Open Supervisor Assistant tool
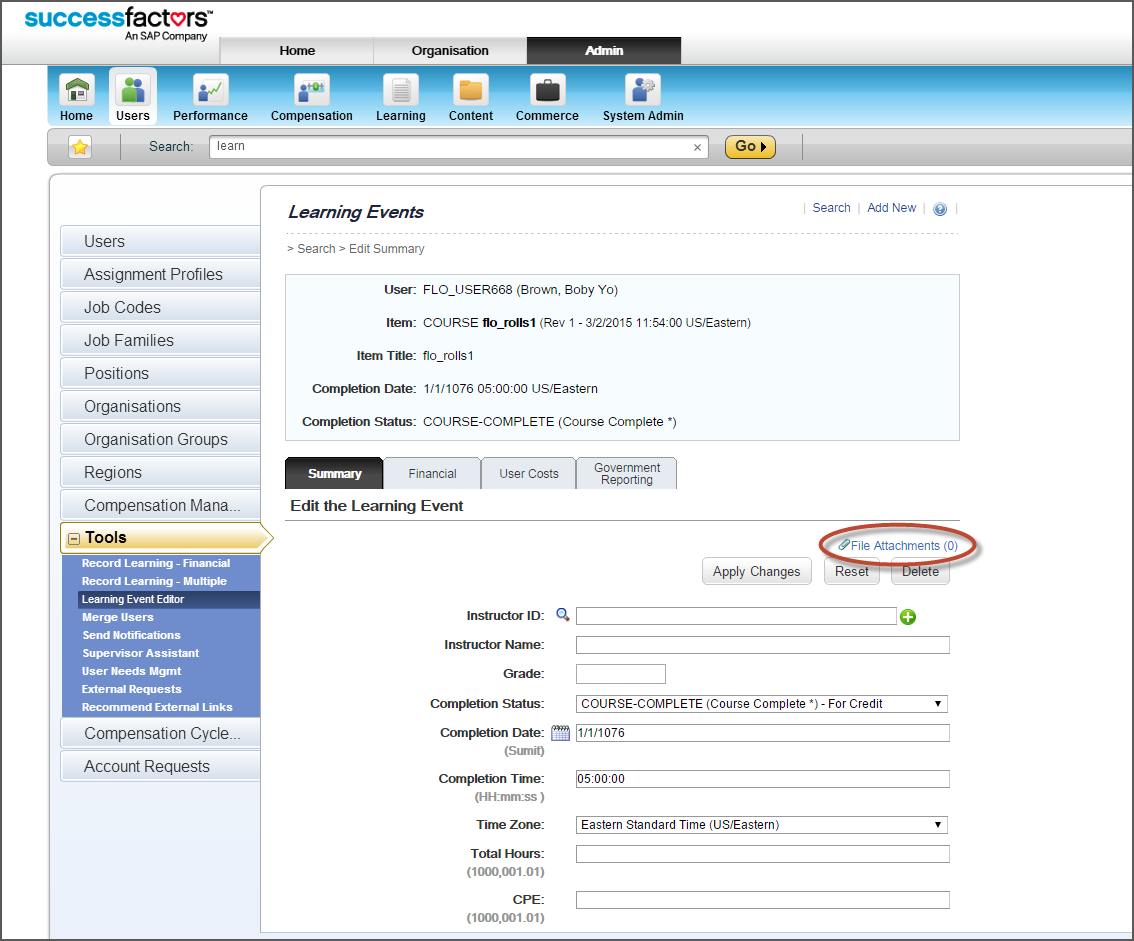 coord(140,653)
